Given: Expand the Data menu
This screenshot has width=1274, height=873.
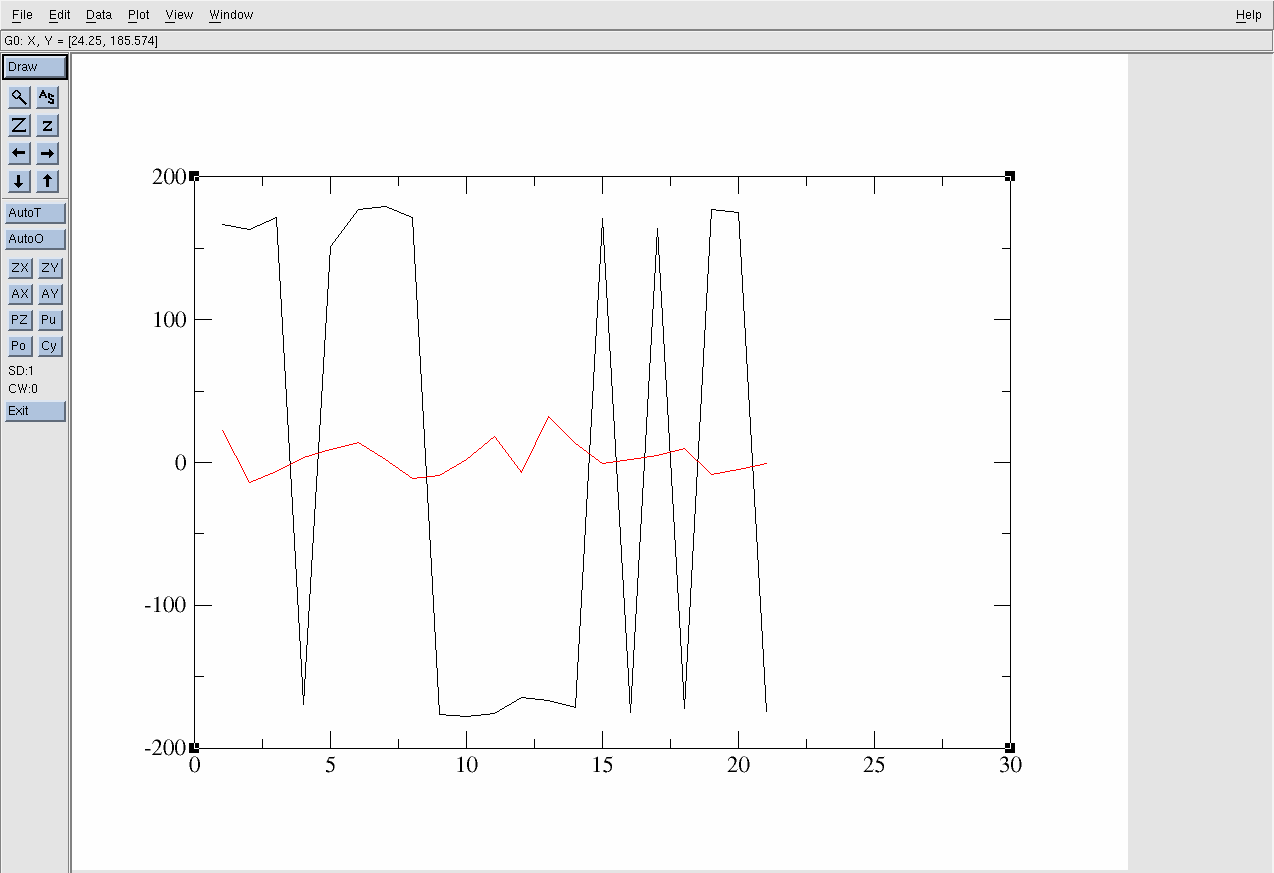Looking at the screenshot, I should tap(99, 15).
